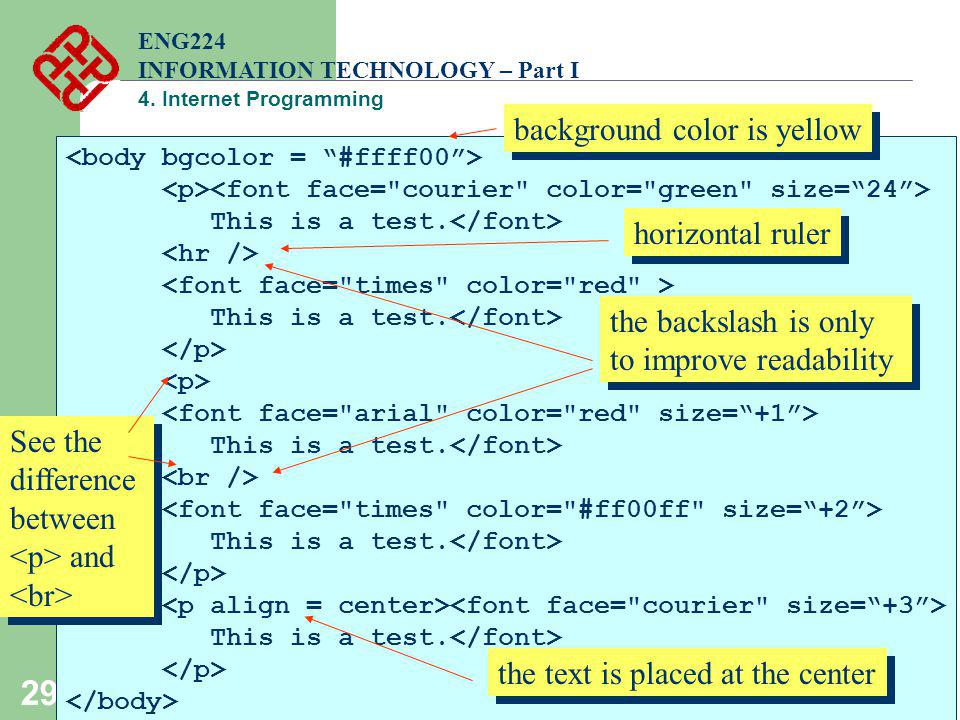This screenshot has height=720, width=960.
Task: Click the <p align = center> code line
Action: (x=553, y=606)
